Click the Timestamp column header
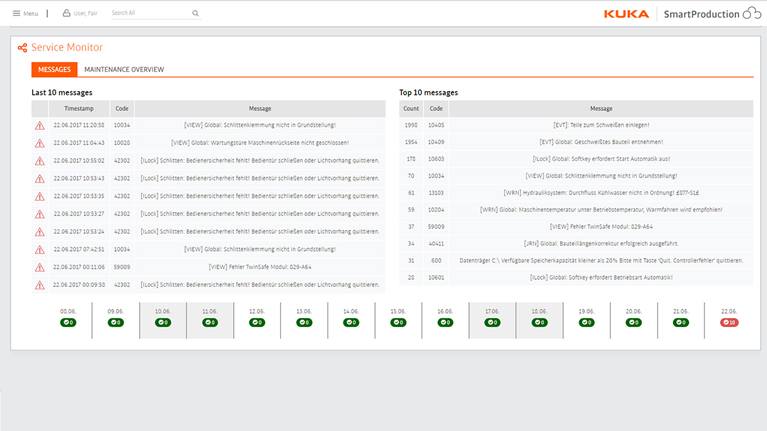This screenshot has height=431, width=767. 78,108
